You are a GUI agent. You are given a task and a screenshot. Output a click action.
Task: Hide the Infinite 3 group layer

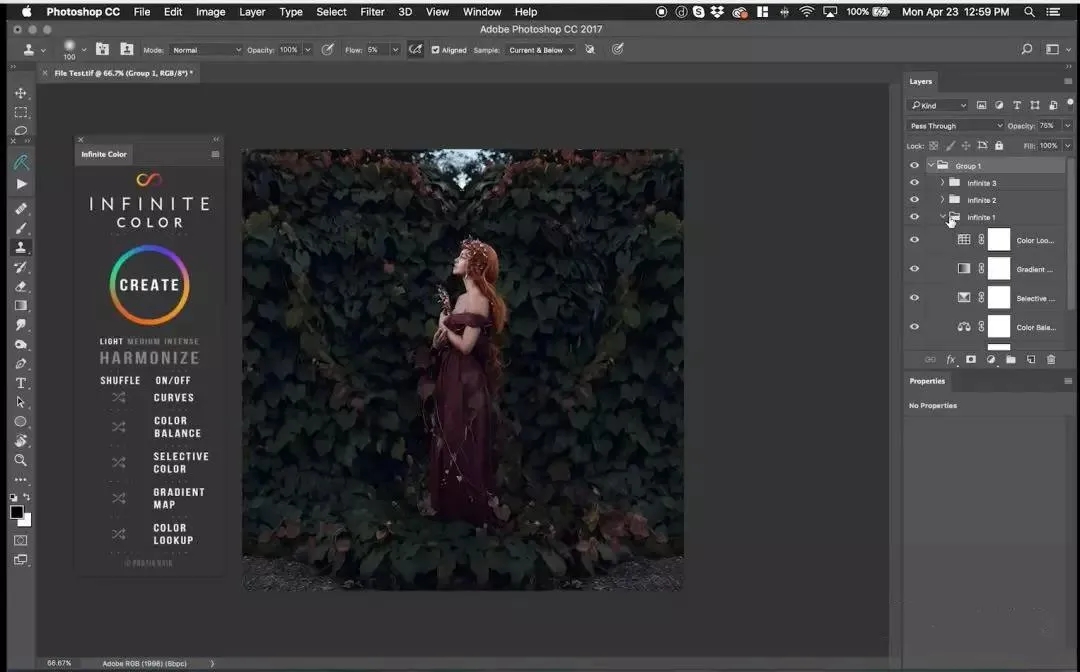pyautogui.click(x=914, y=183)
